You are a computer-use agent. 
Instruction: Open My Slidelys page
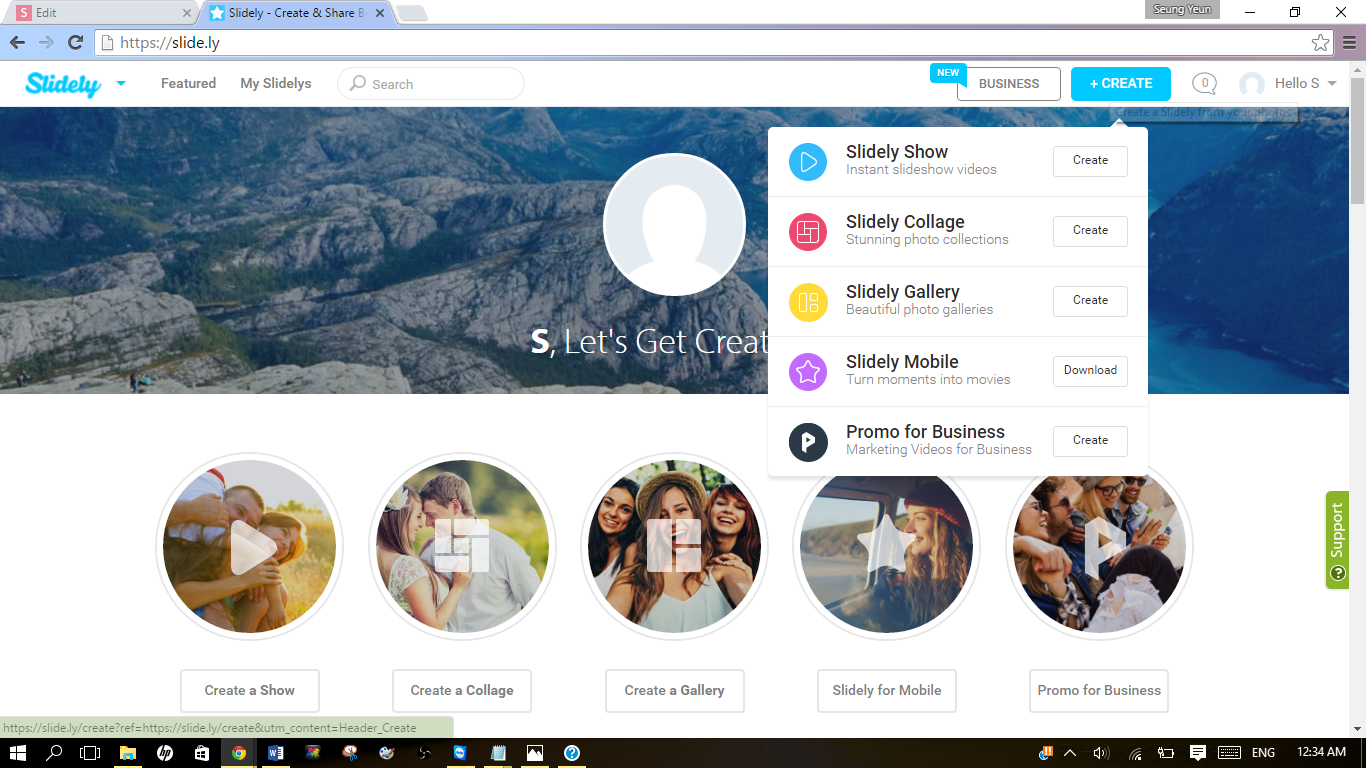click(x=276, y=84)
